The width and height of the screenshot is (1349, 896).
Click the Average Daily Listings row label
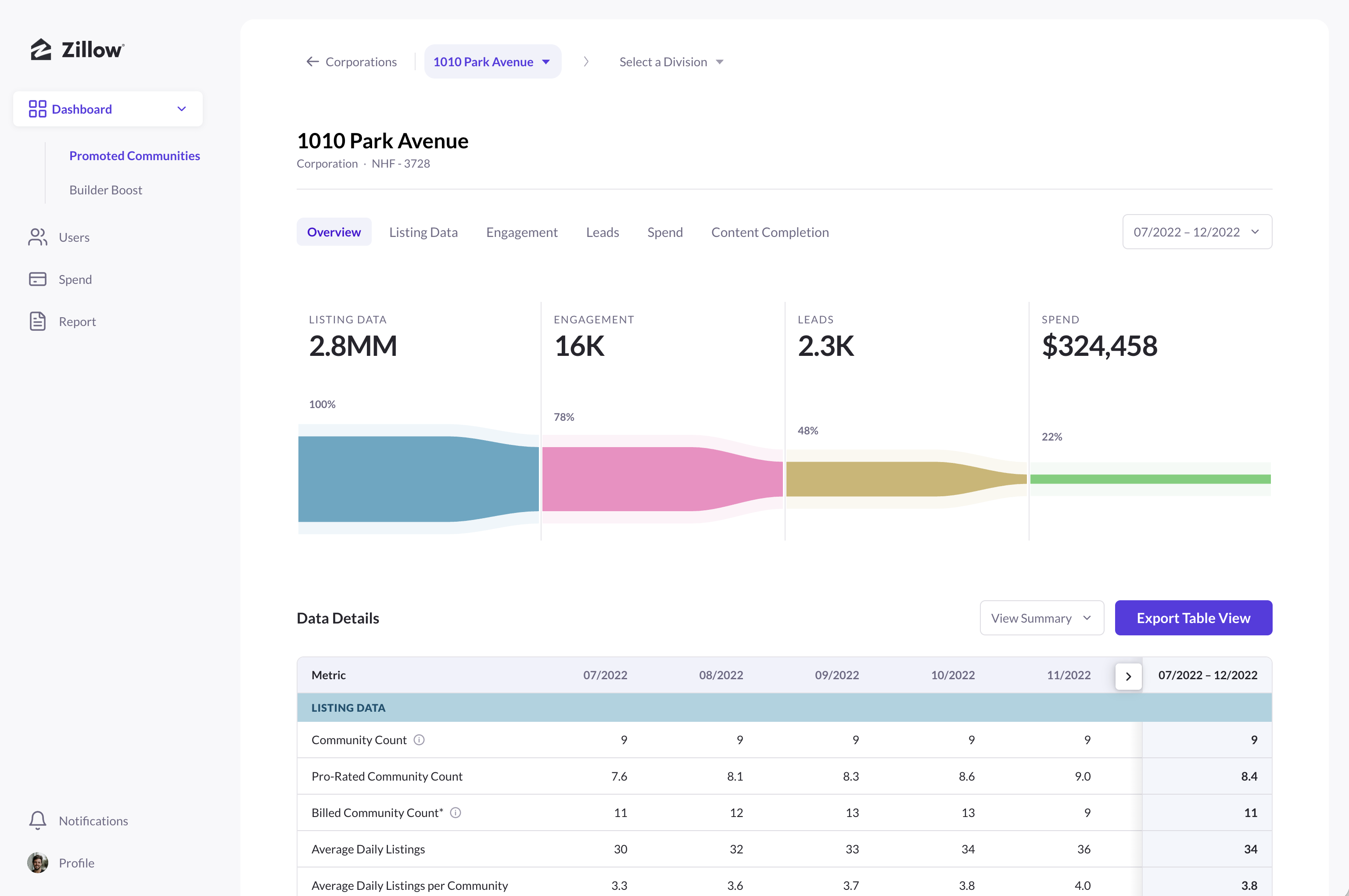click(368, 849)
